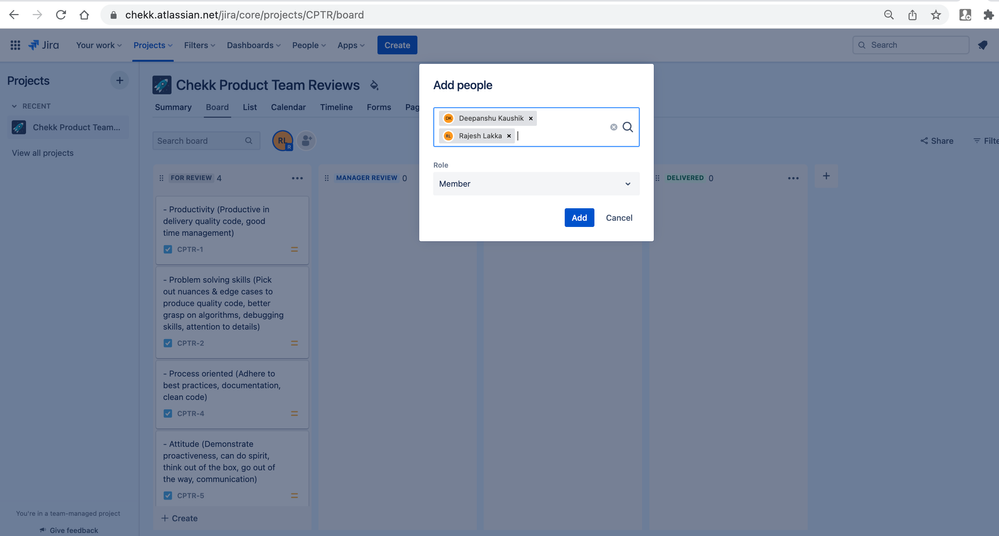
Task: Click task type checkbox icon on CPTR-1
Action: (168, 250)
